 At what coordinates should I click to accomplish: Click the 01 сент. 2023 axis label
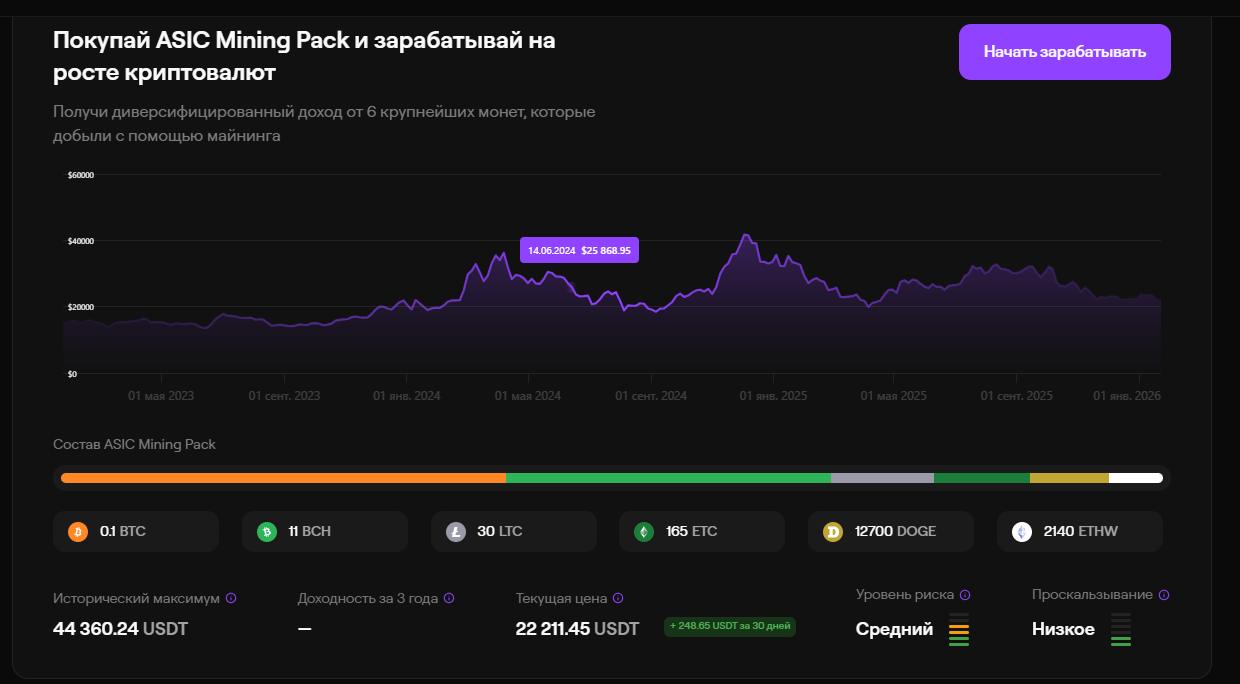point(284,396)
